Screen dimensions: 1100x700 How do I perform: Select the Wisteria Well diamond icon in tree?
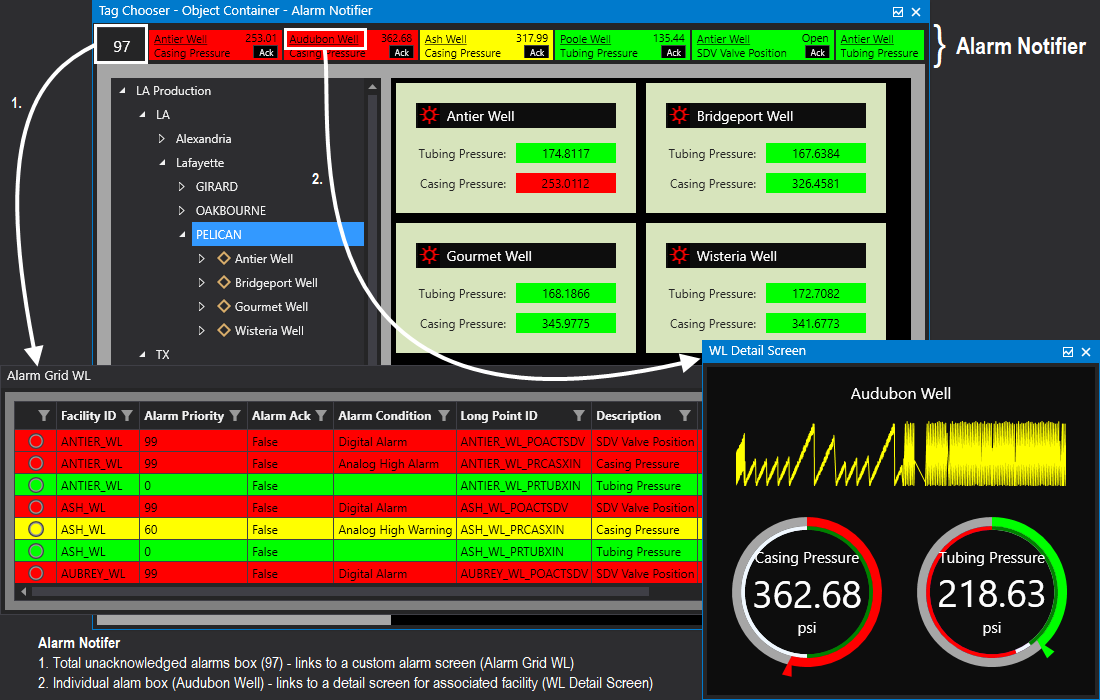pyautogui.click(x=224, y=330)
